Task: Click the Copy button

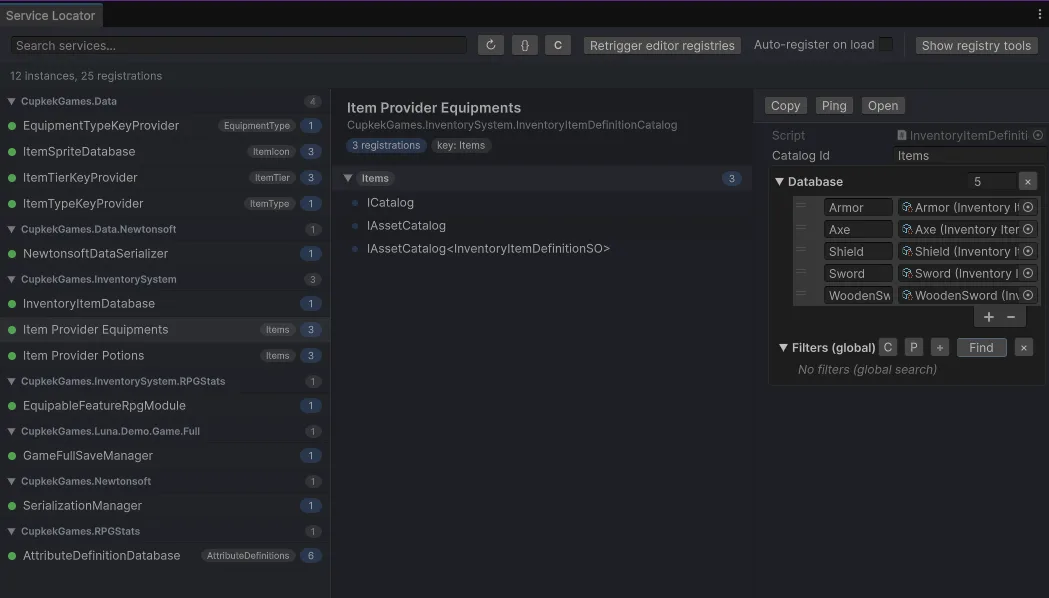Action: (x=785, y=106)
